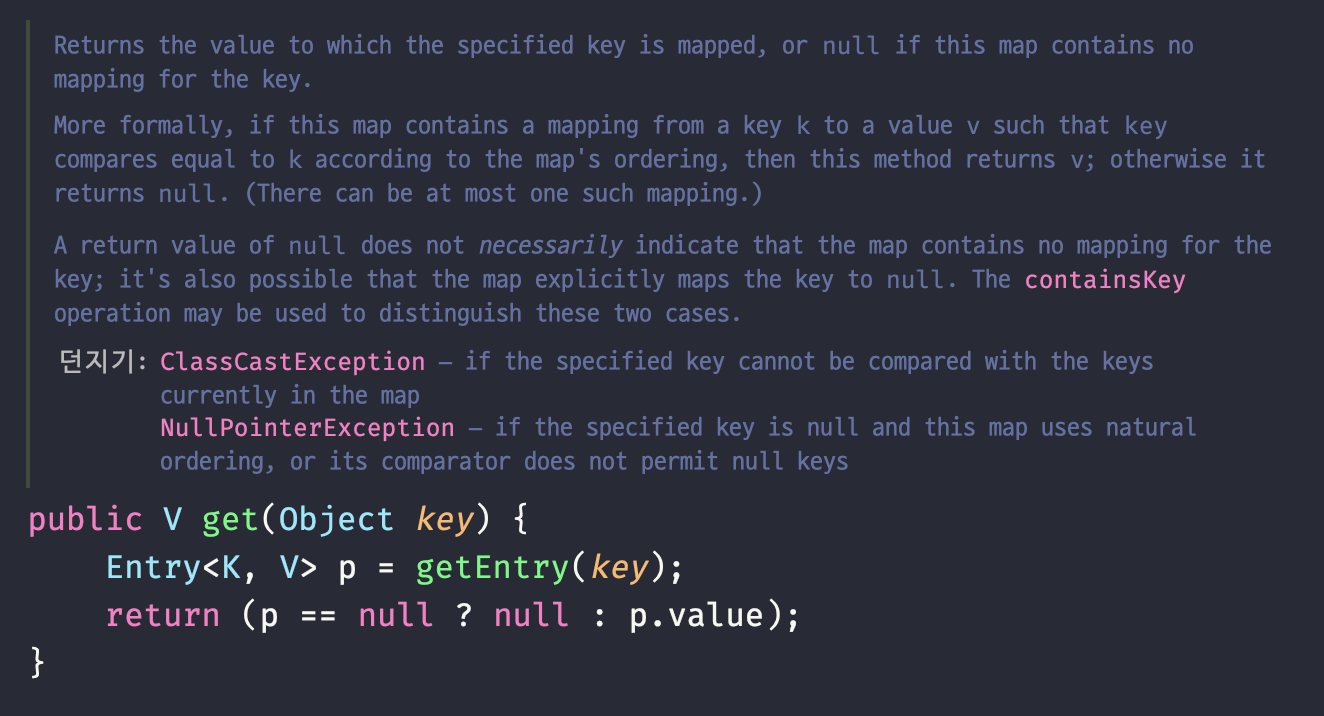Click the return keyword
This screenshot has height=716, width=1324.
pos(162,615)
